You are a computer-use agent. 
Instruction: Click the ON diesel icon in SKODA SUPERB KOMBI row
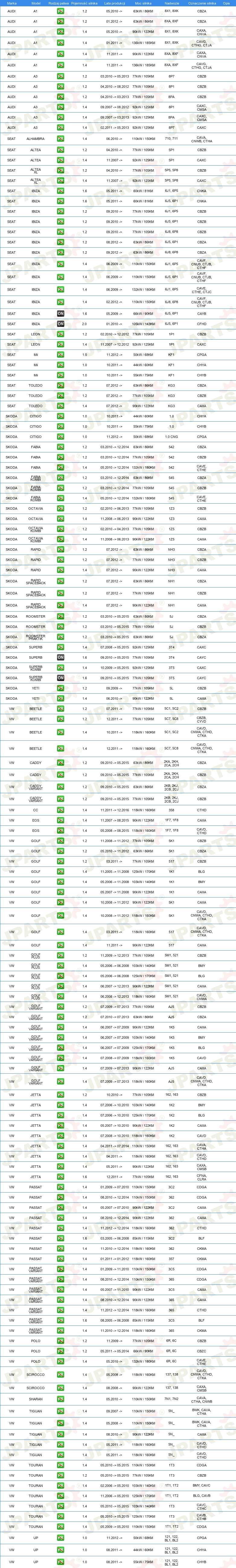coord(60,677)
